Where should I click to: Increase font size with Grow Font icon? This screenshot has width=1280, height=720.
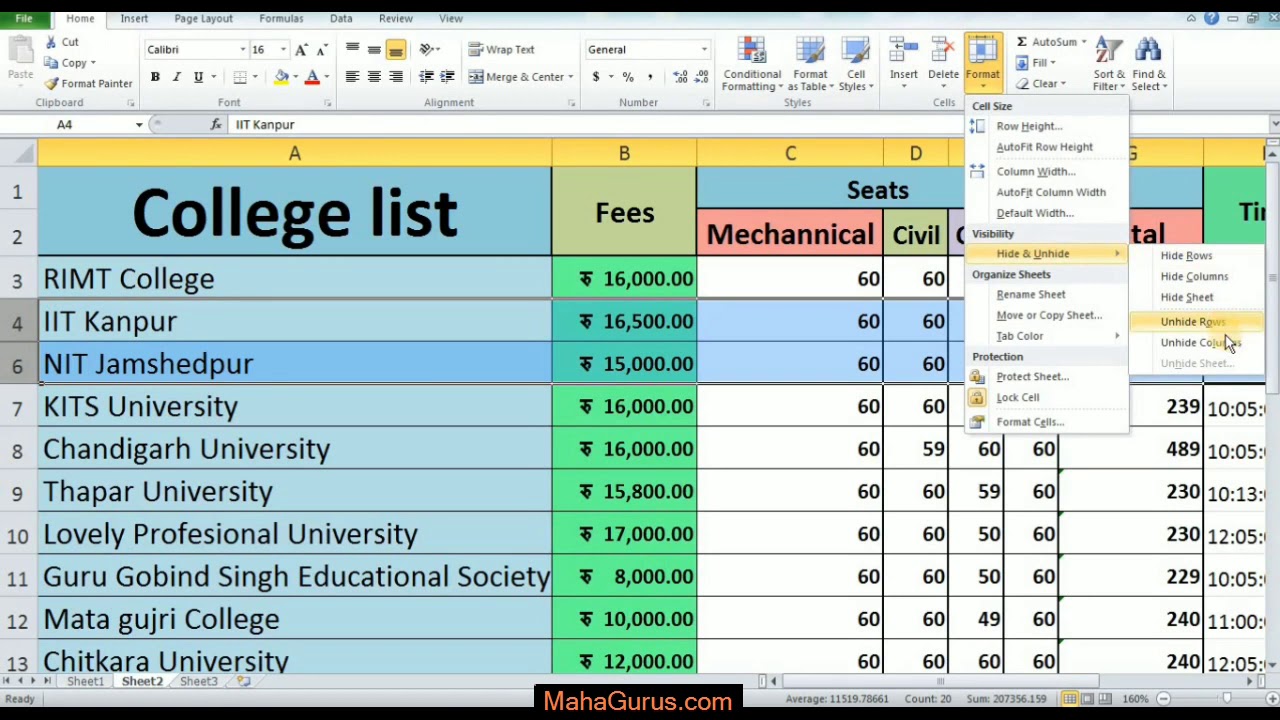(x=301, y=50)
